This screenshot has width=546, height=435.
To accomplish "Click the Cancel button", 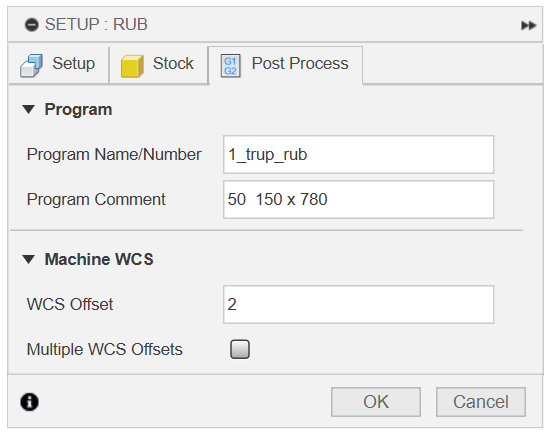I will pyautogui.click(x=481, y=402).
